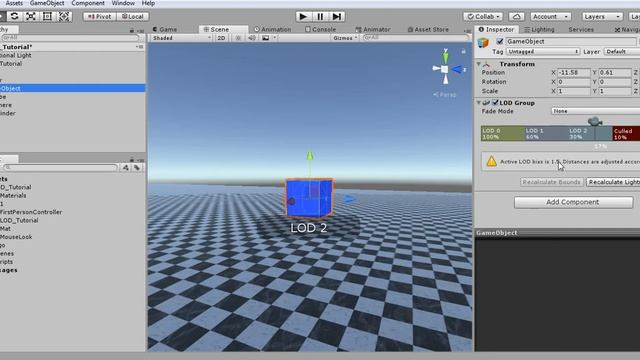Collapse the Transform component
The height and width of the screenshot is (360, 640).
click(x=479, y=64)
